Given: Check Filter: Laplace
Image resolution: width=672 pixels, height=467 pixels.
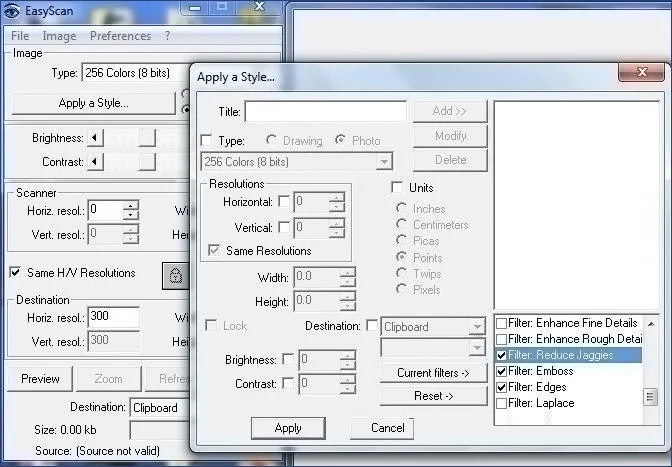Looking at the screenshot, I should (501, 403).
